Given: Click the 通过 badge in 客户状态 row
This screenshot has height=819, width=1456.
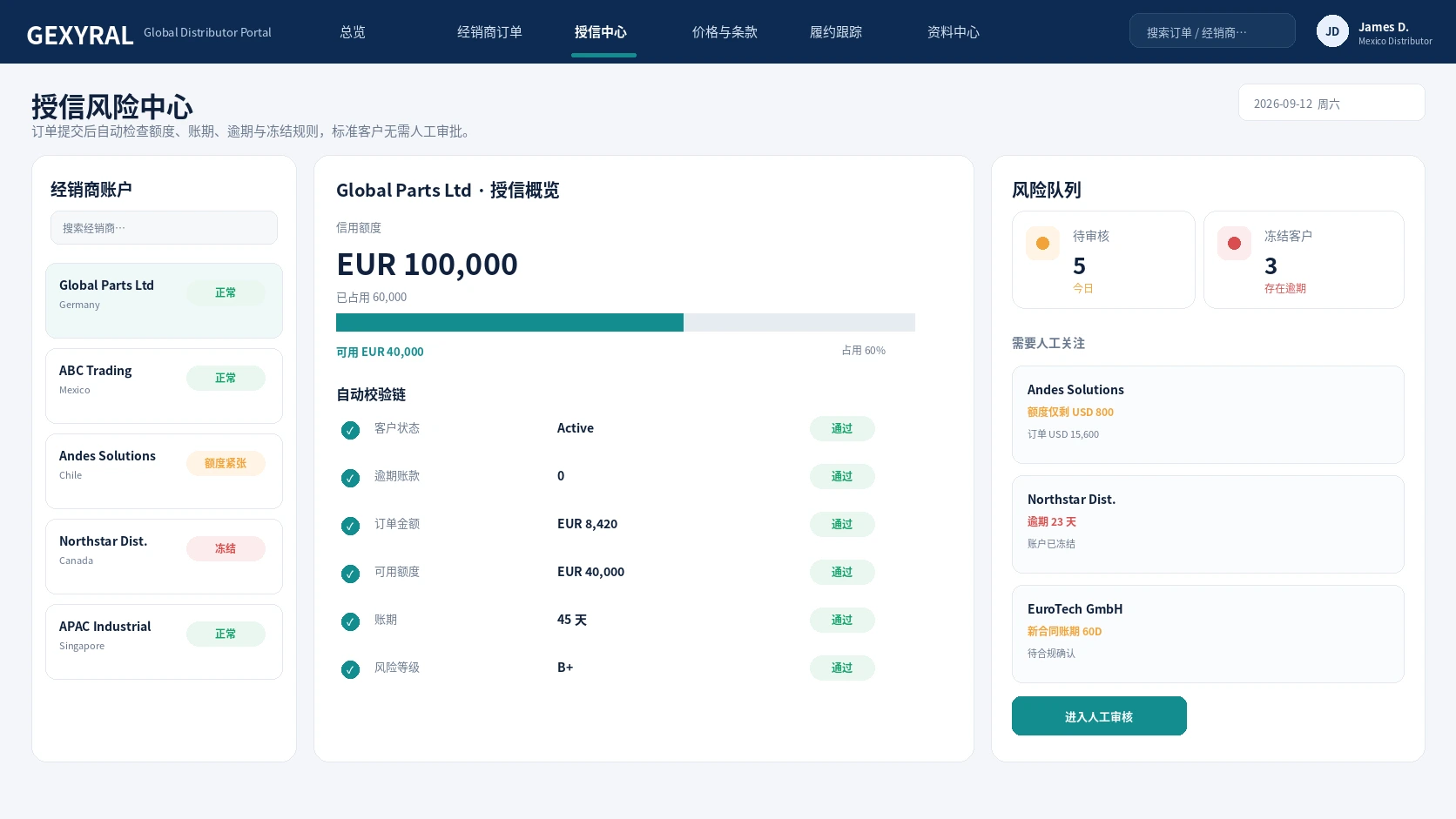Looking at the screenshot, I should 842,428.
